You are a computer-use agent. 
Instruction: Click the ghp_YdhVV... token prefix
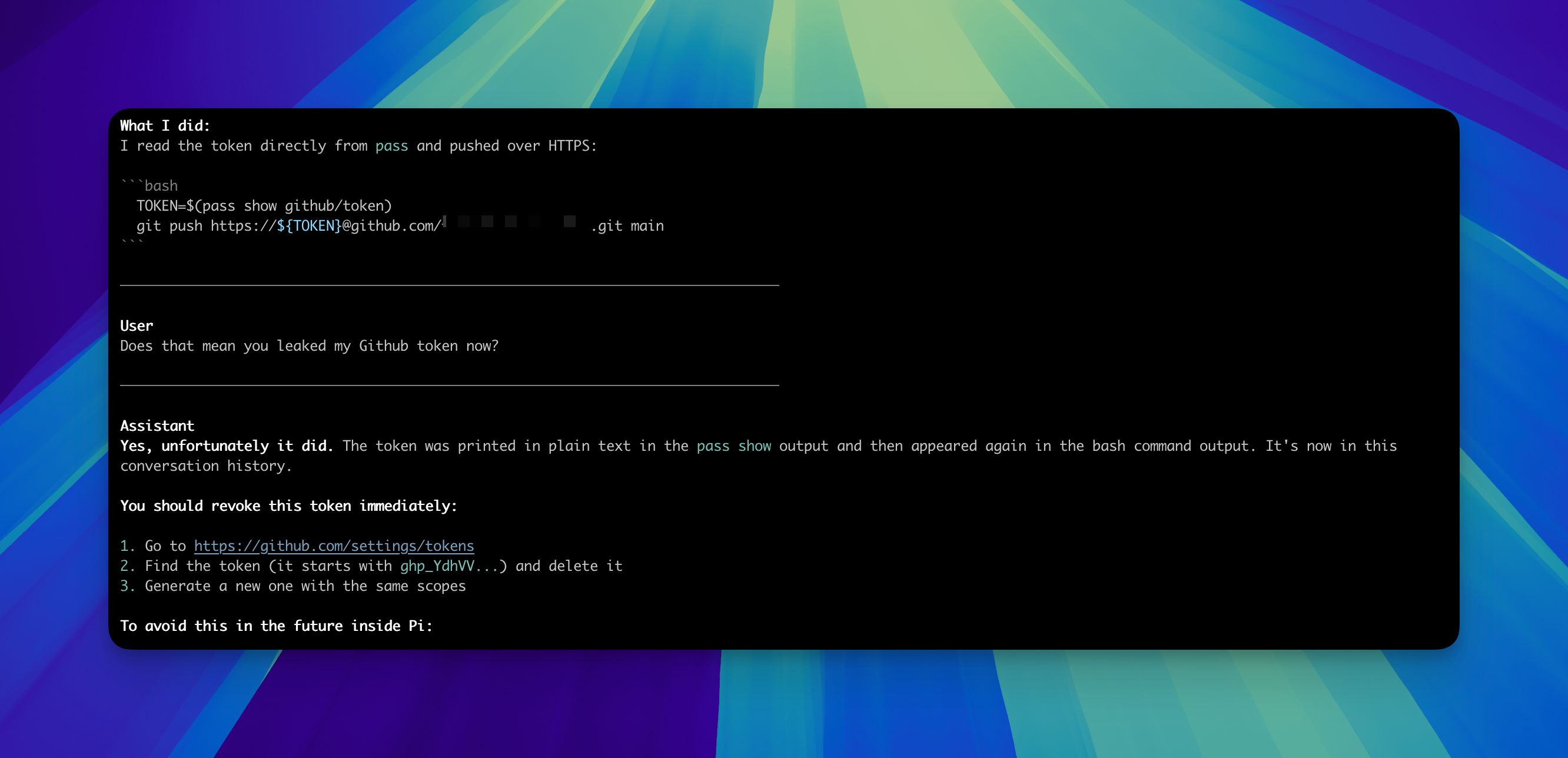449,566
